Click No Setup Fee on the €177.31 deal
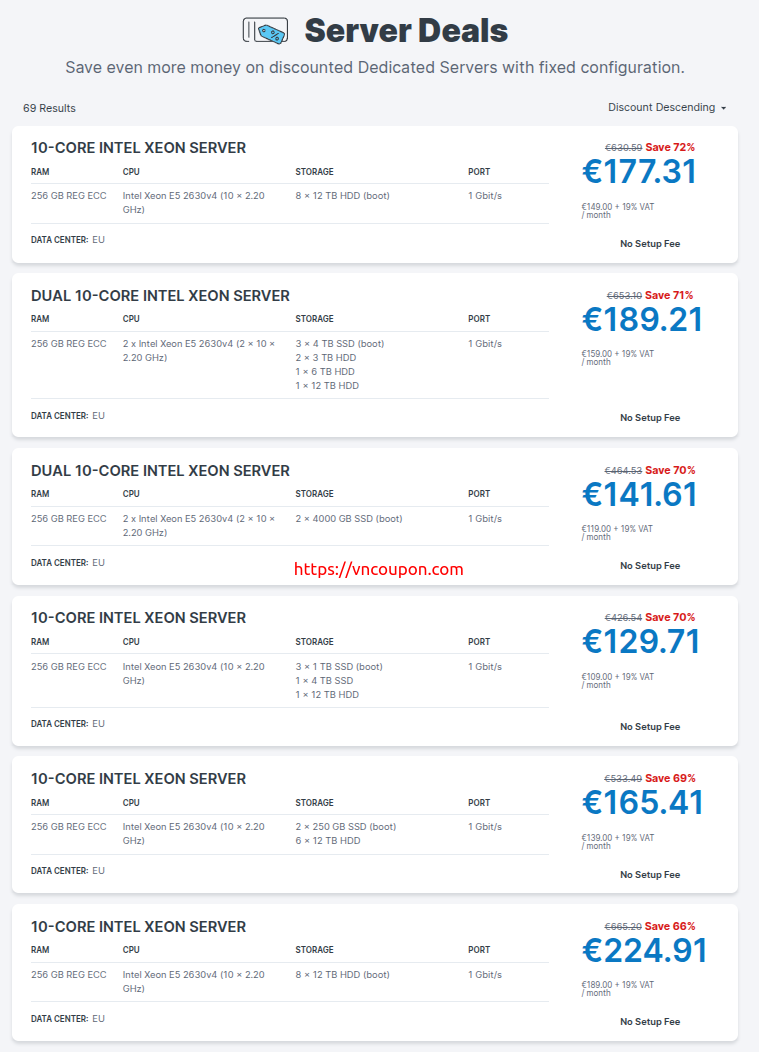The height and width of the screenshot is (1052, 759). pyautogui.click(x=650, y=244)
